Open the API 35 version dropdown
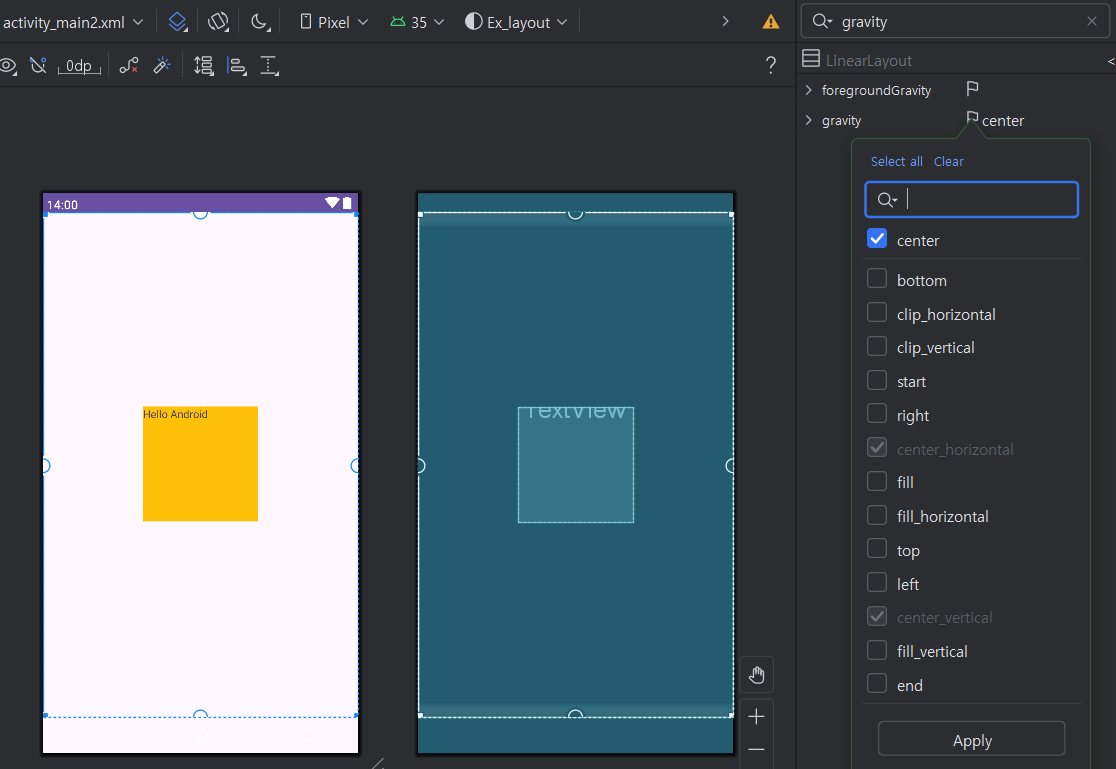The height and width of the screenshot is (769, 1116). click(418, 22)
